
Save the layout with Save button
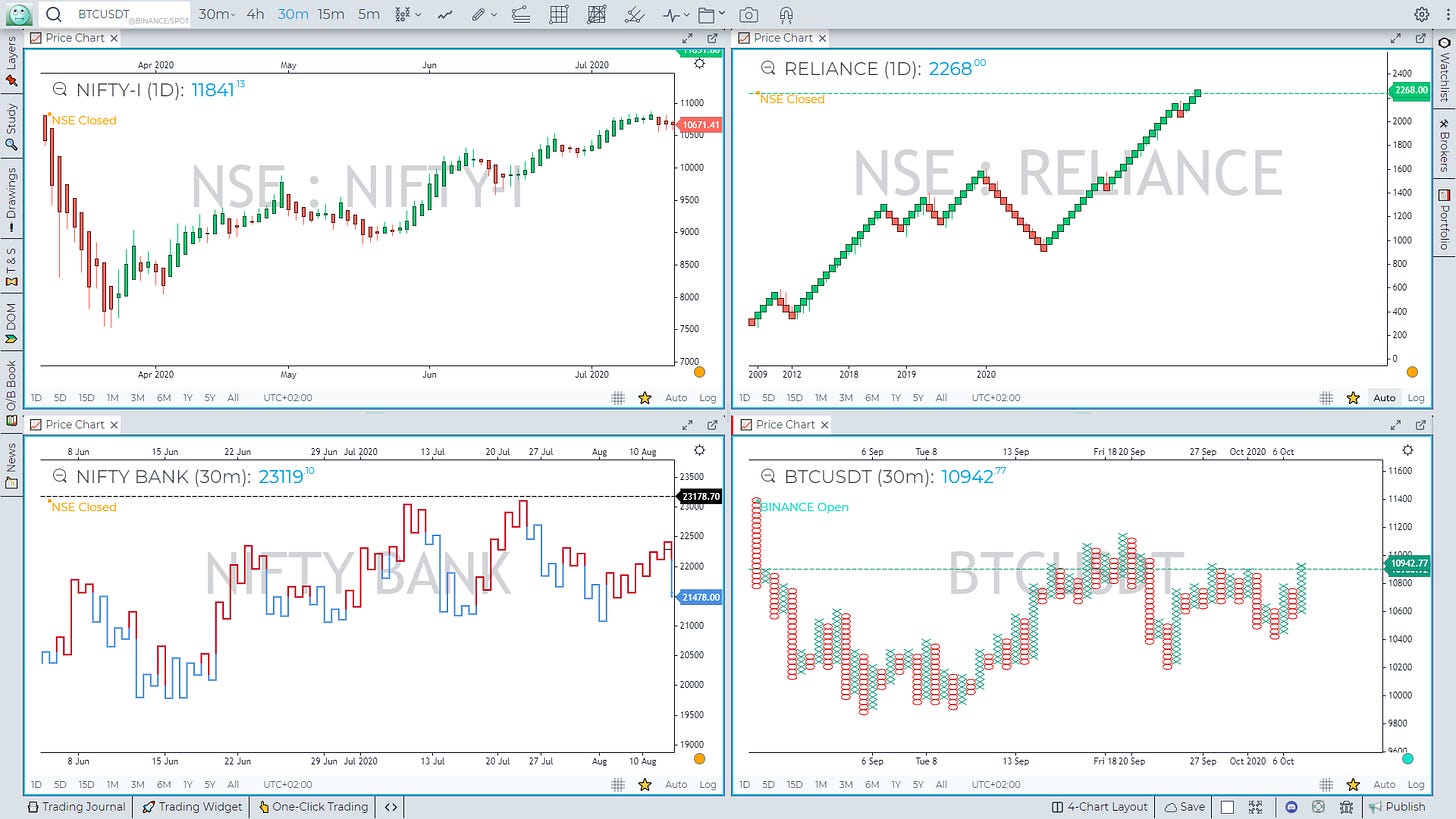coord(1184,807)
